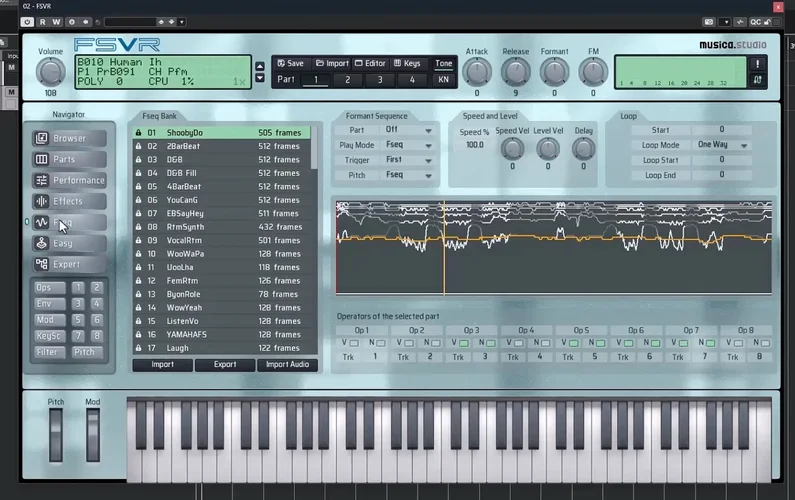Open Parts page in the Navigator
Screen dimensions: 795x500
(x=69, y=159)
